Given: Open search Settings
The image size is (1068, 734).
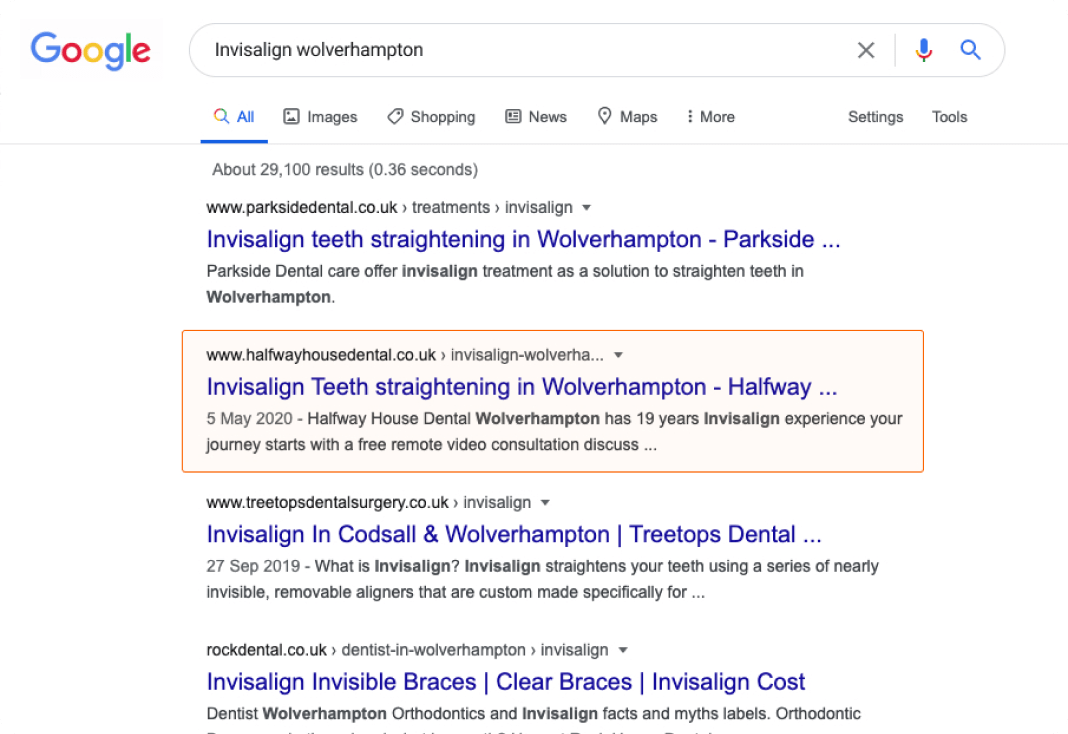Looking at the screenshot, I should point(875,117).
